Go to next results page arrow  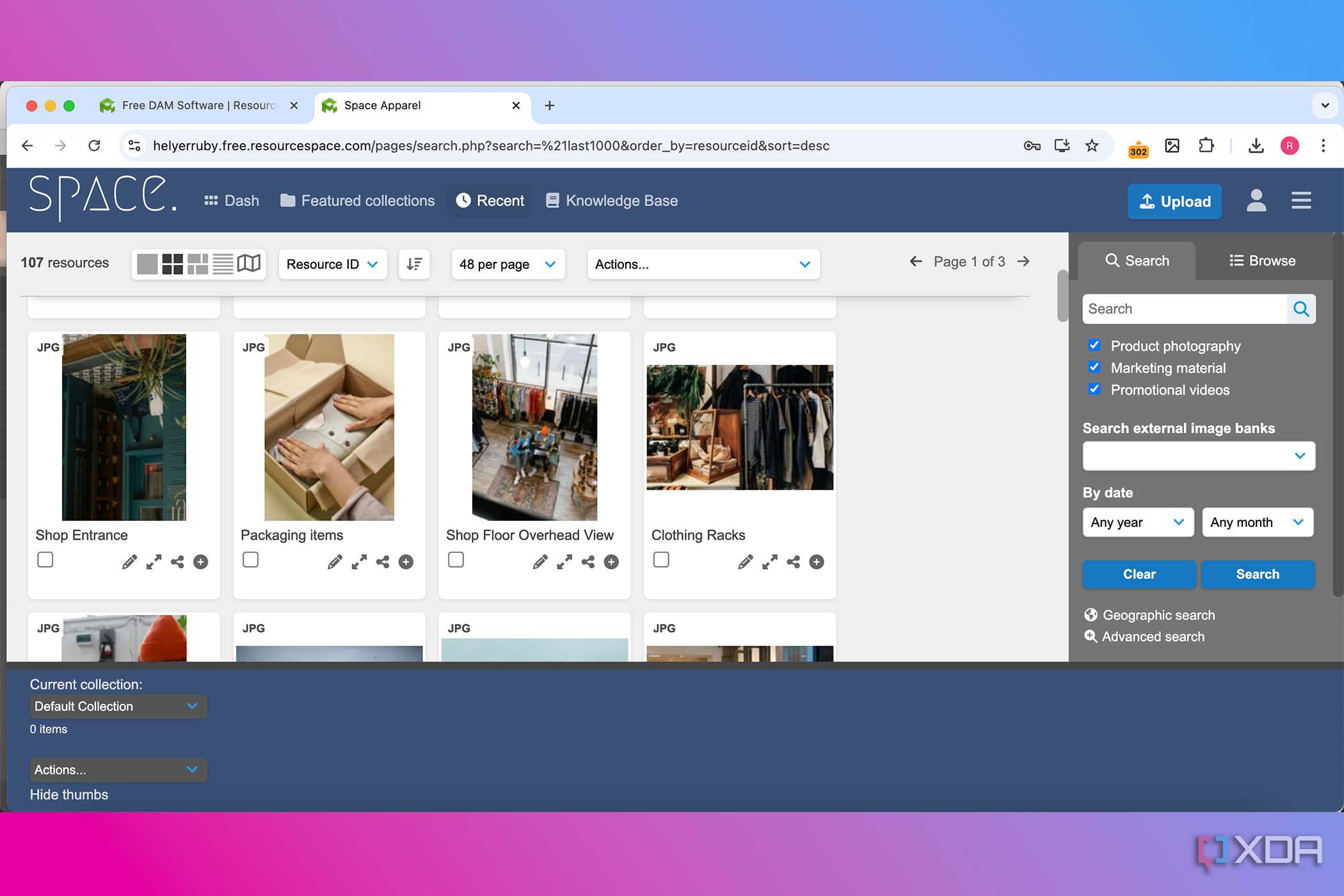pos(1023,261)
